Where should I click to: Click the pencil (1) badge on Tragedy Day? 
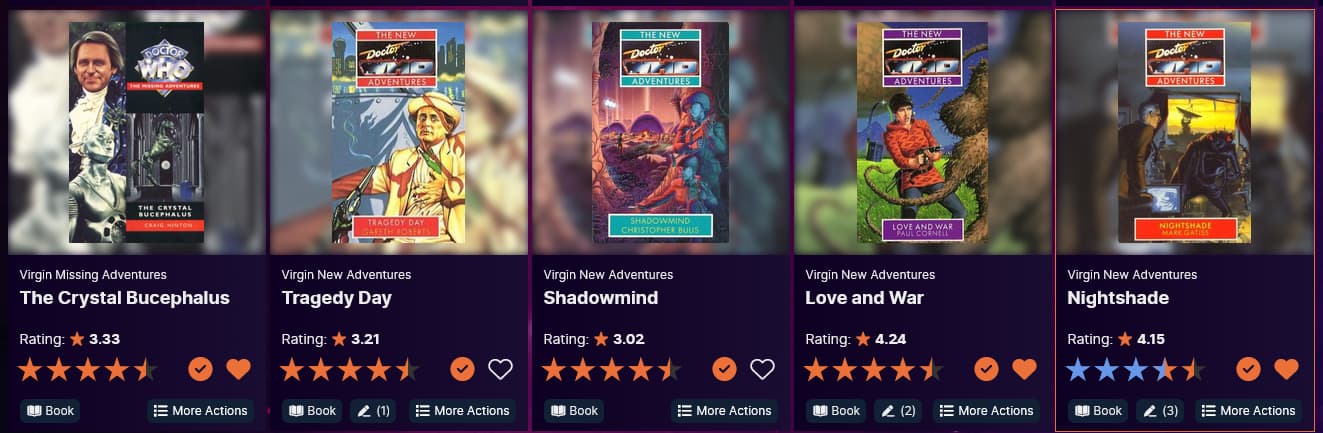[x=375, y=410]
